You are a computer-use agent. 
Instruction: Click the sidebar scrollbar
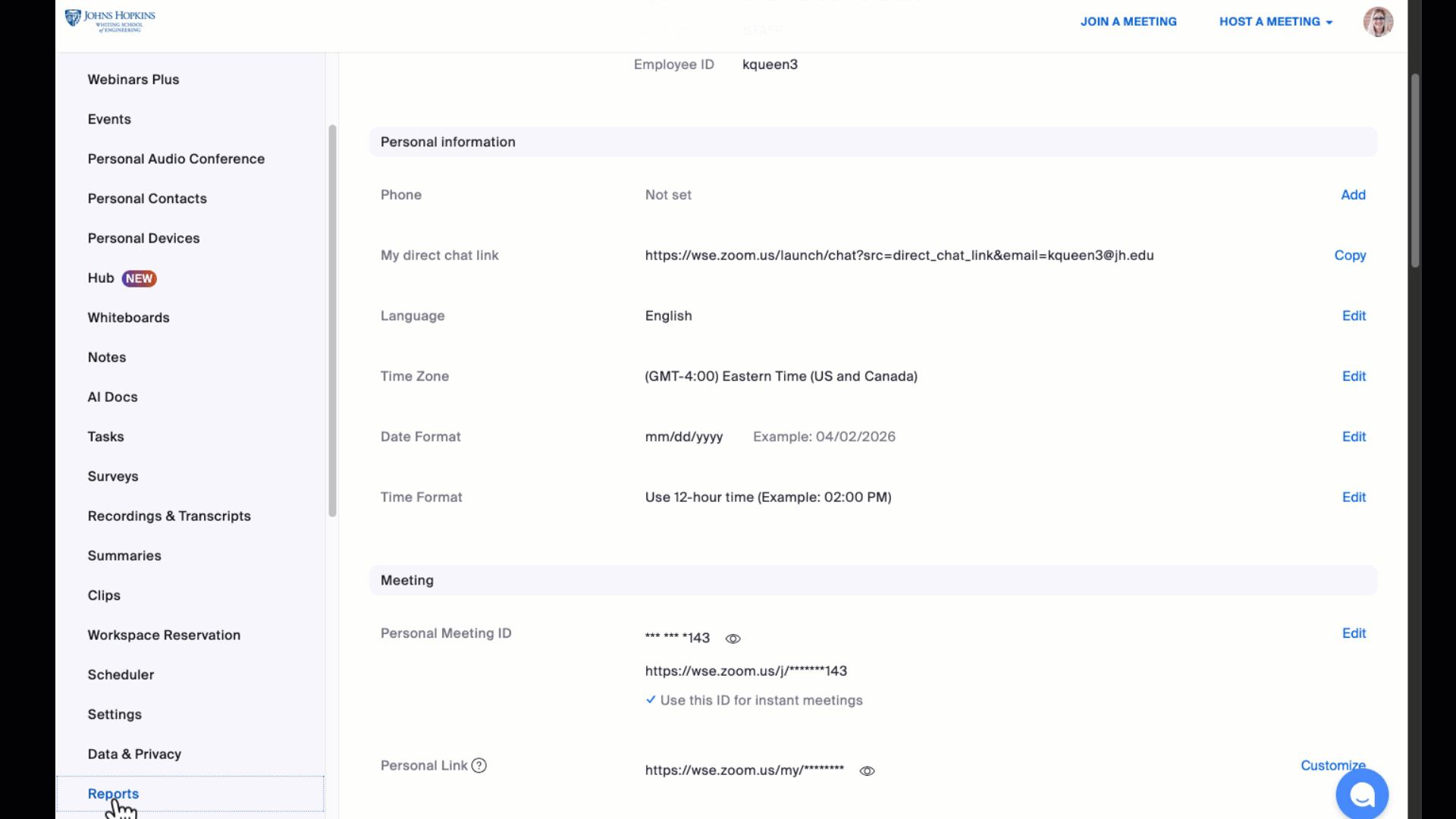[x=332, y=321]
